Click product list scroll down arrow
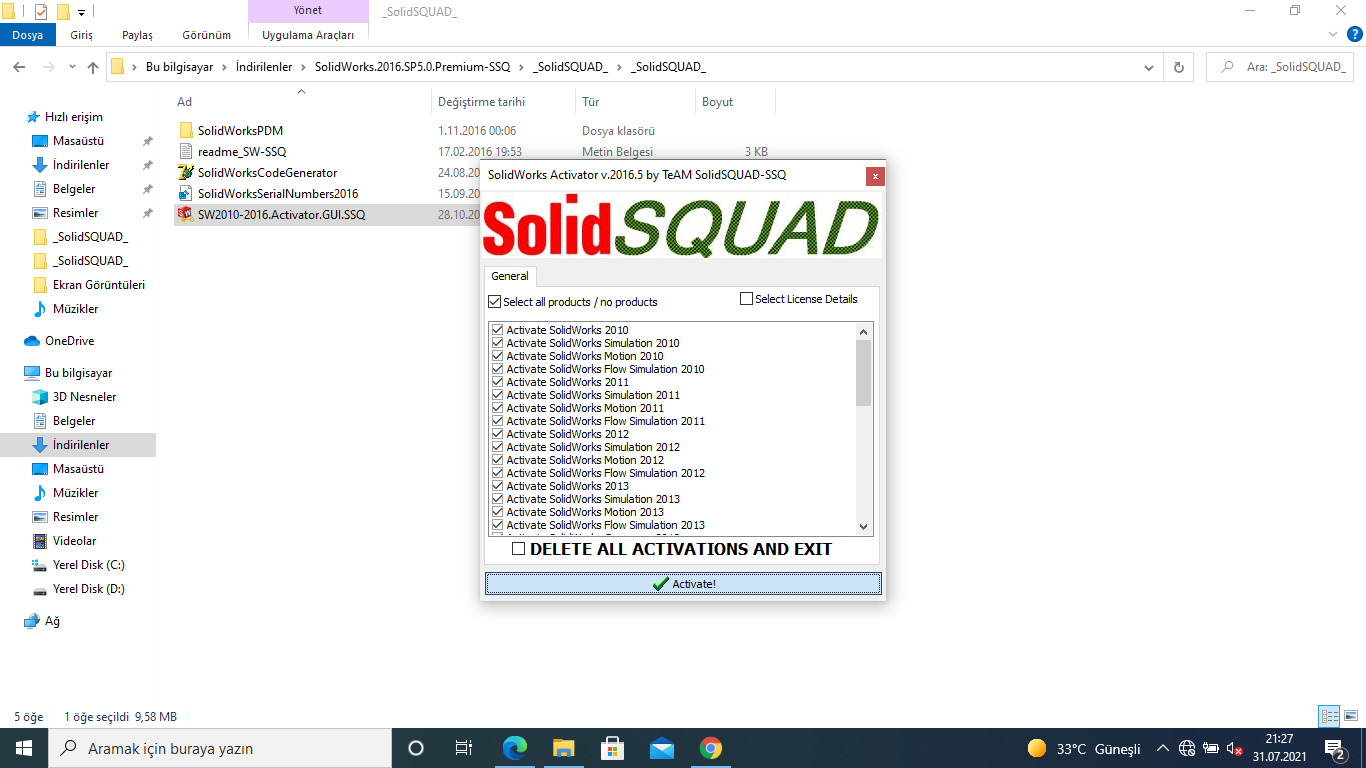Screen dimensions: 1366x768 coord(864,527)
